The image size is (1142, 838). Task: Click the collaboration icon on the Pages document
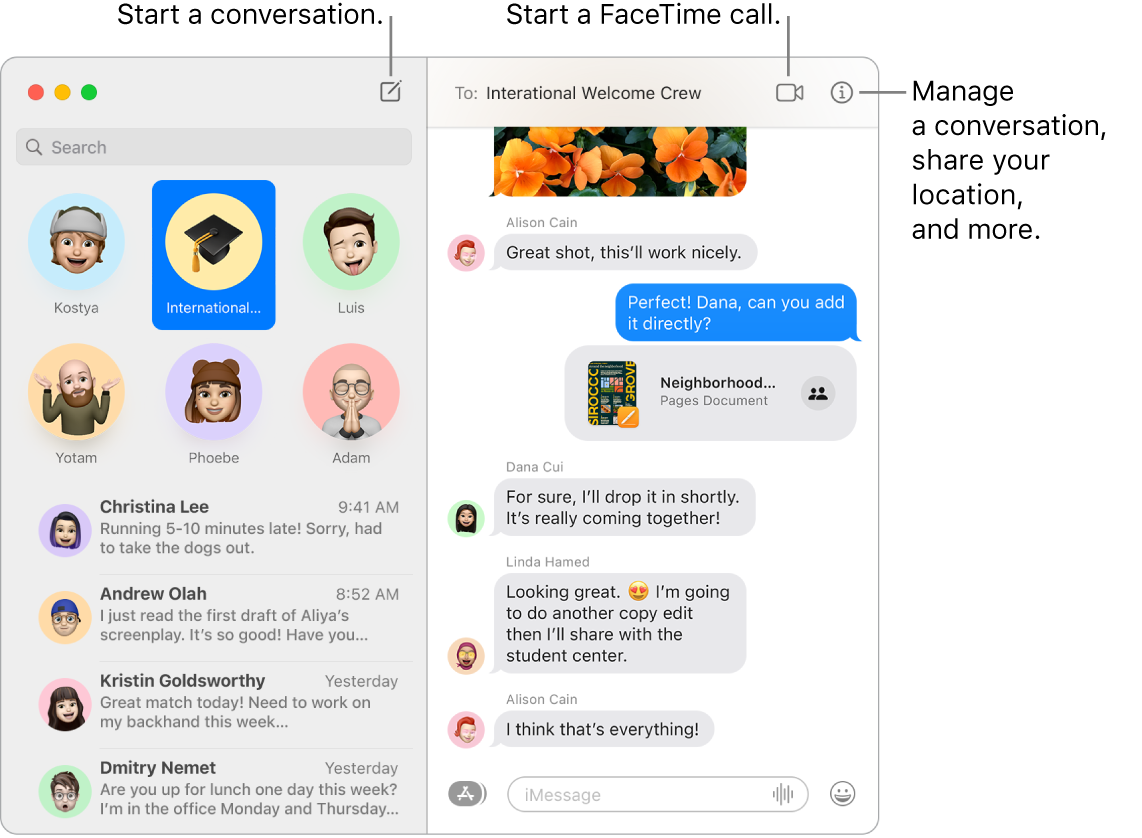818,393
